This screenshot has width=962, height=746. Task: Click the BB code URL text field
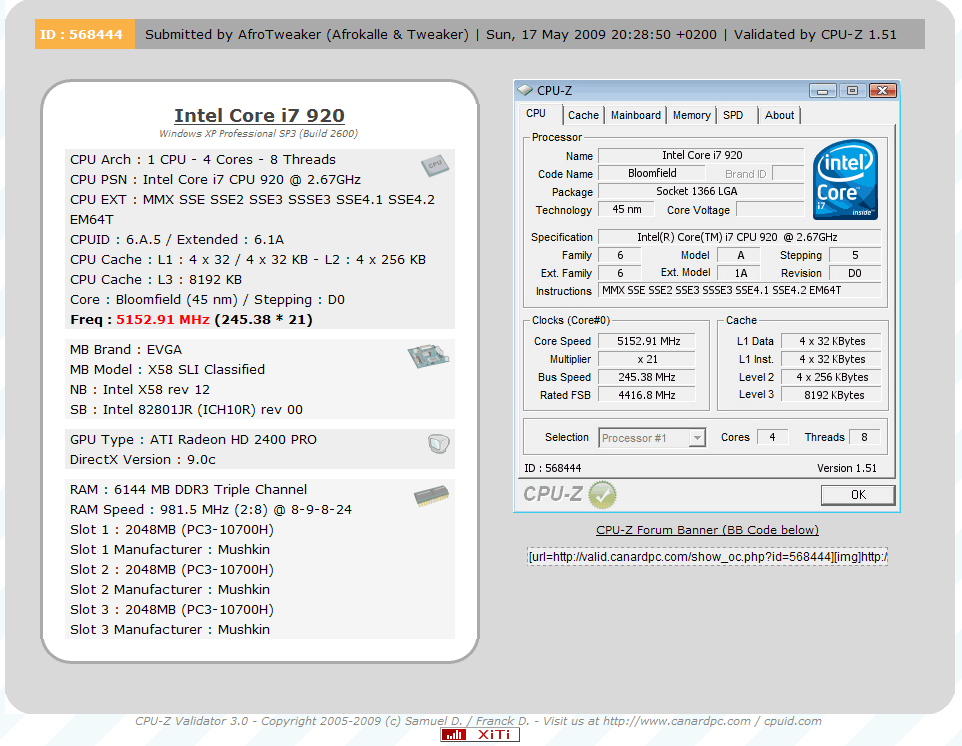[707, 557]
